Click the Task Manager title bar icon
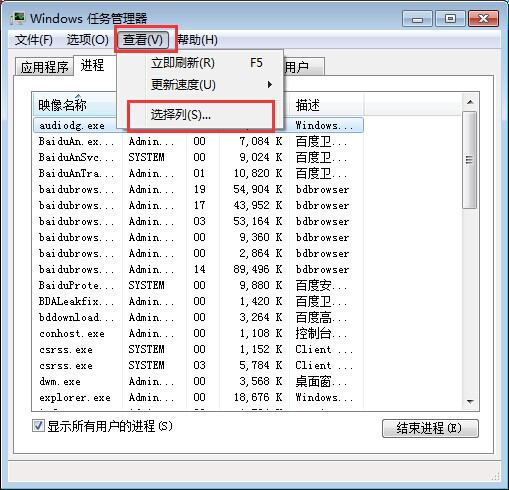The height and width of the screenshot is (490, 509). [17, 18]
